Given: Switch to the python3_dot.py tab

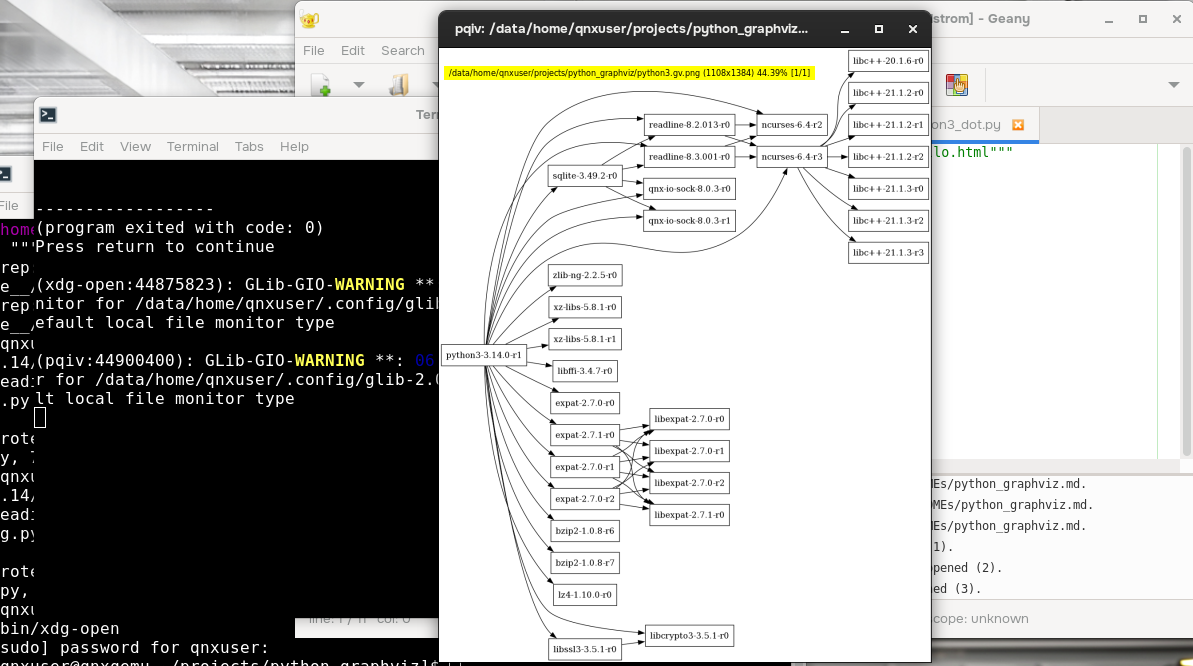Looking at the screenshot, I should tap(965, 125).
